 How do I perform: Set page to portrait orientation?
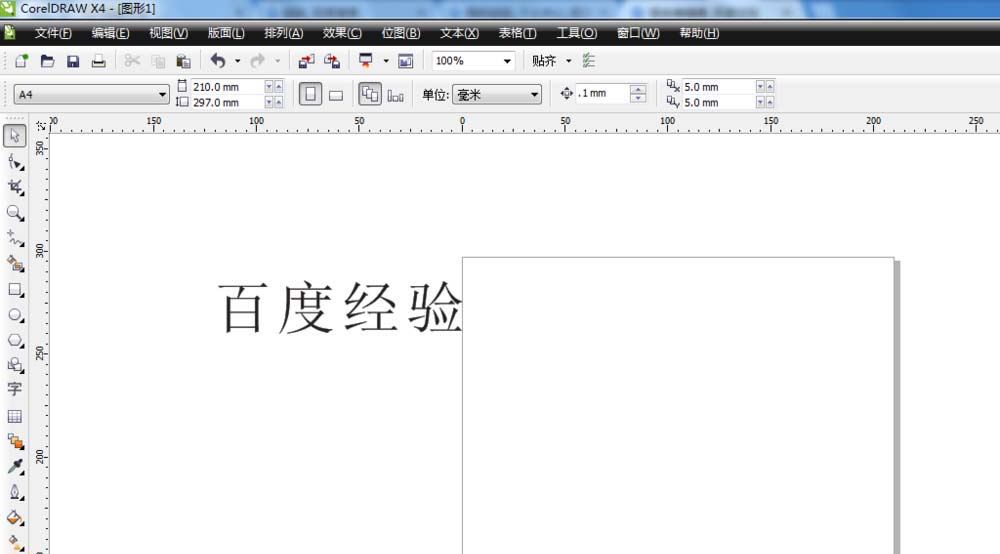311,94
